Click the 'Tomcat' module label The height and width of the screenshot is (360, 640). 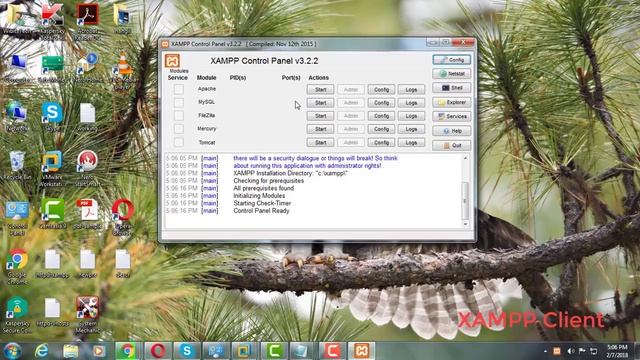(207, 142)
